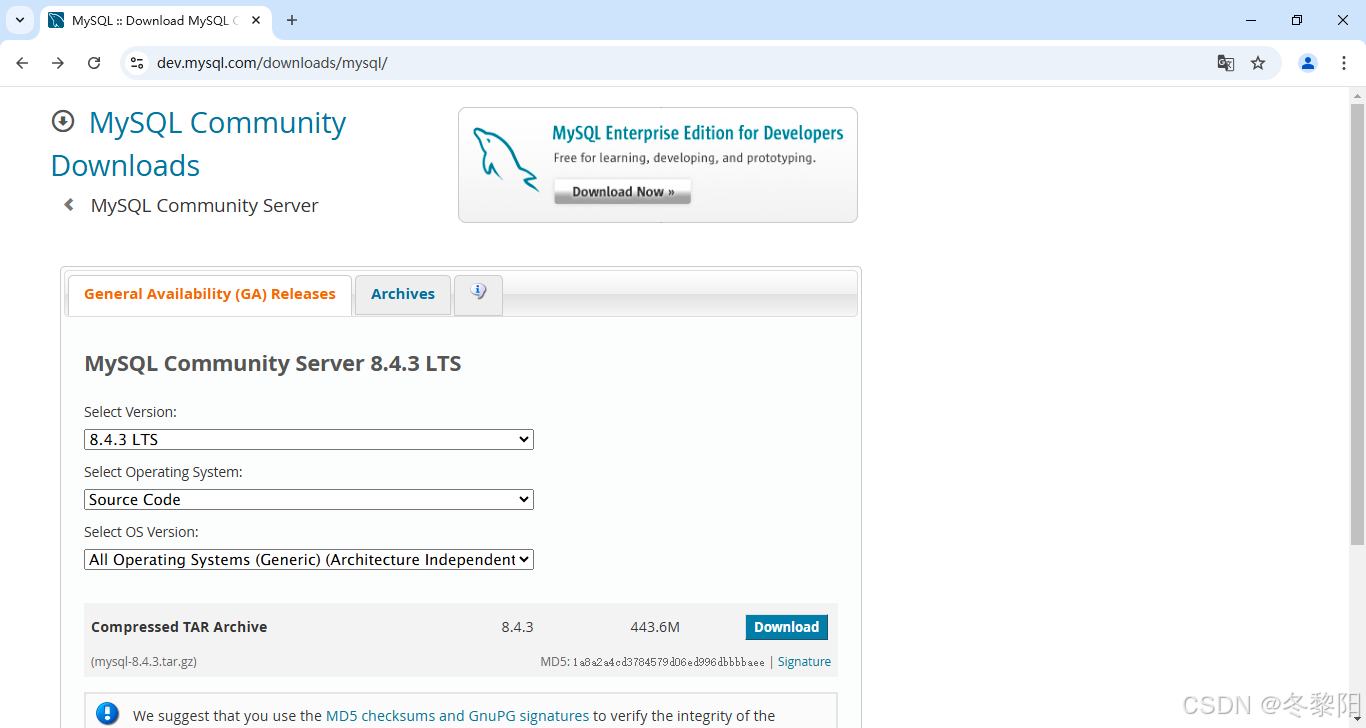The image size is (1366, 728).
Task: Click the 443.6M file size text
Action: [x=655, y=627]
